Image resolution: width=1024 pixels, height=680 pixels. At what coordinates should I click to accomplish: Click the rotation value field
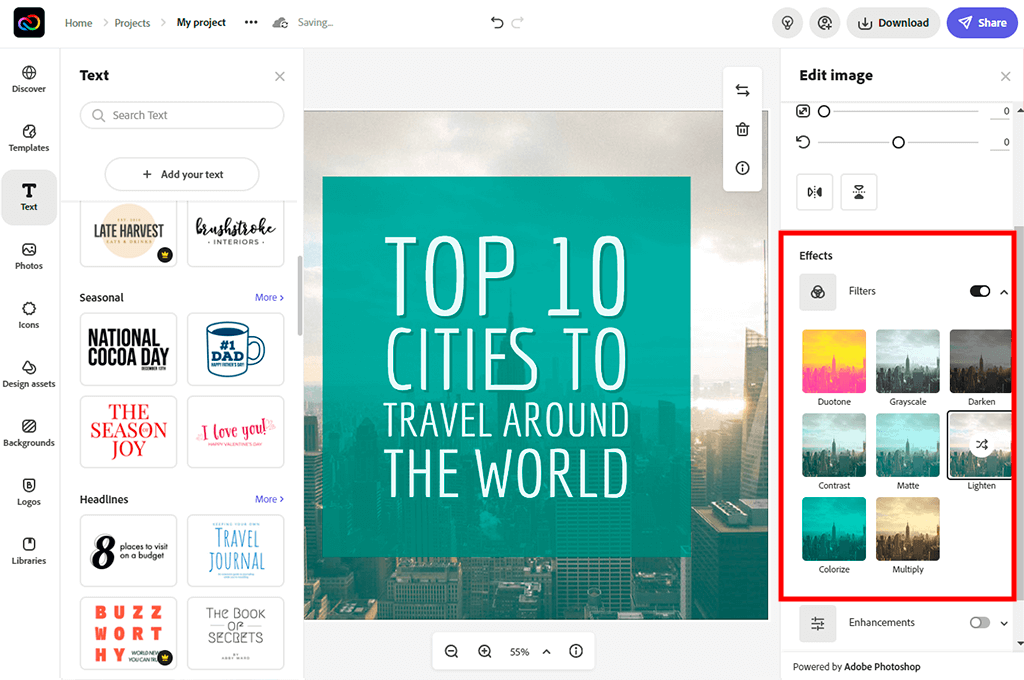(x=1000, y=142)
